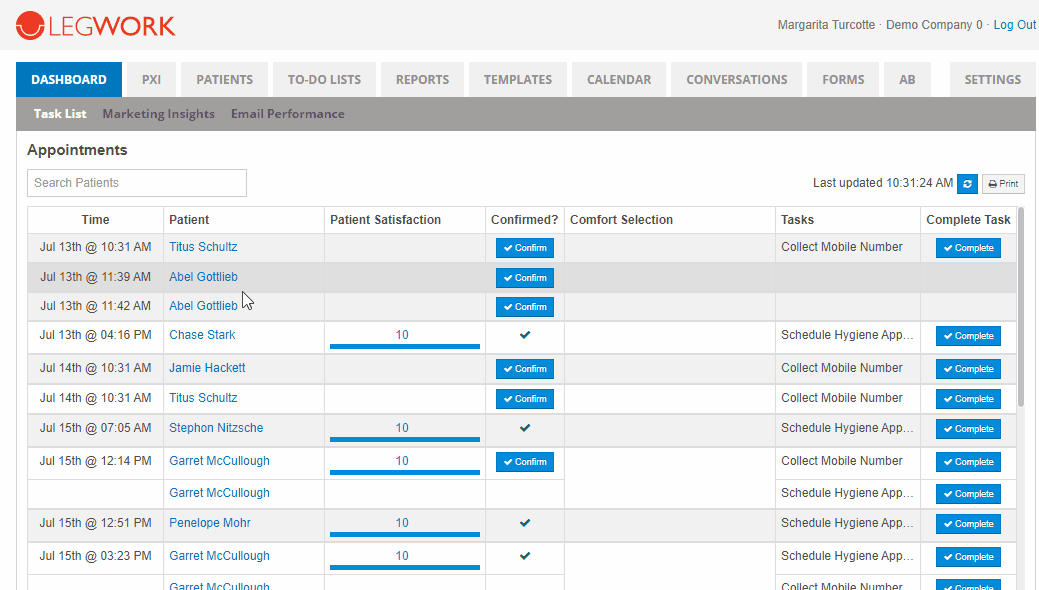Complete Collect Mobile Number task for Jamie Hackett

coord(968,369)
